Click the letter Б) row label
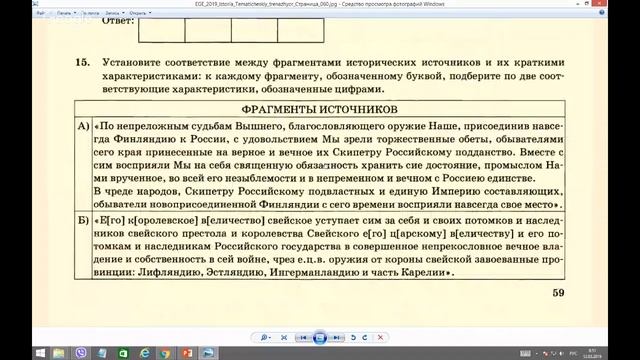640x360 pixels. pyautogui.click(x=83, y=220)
